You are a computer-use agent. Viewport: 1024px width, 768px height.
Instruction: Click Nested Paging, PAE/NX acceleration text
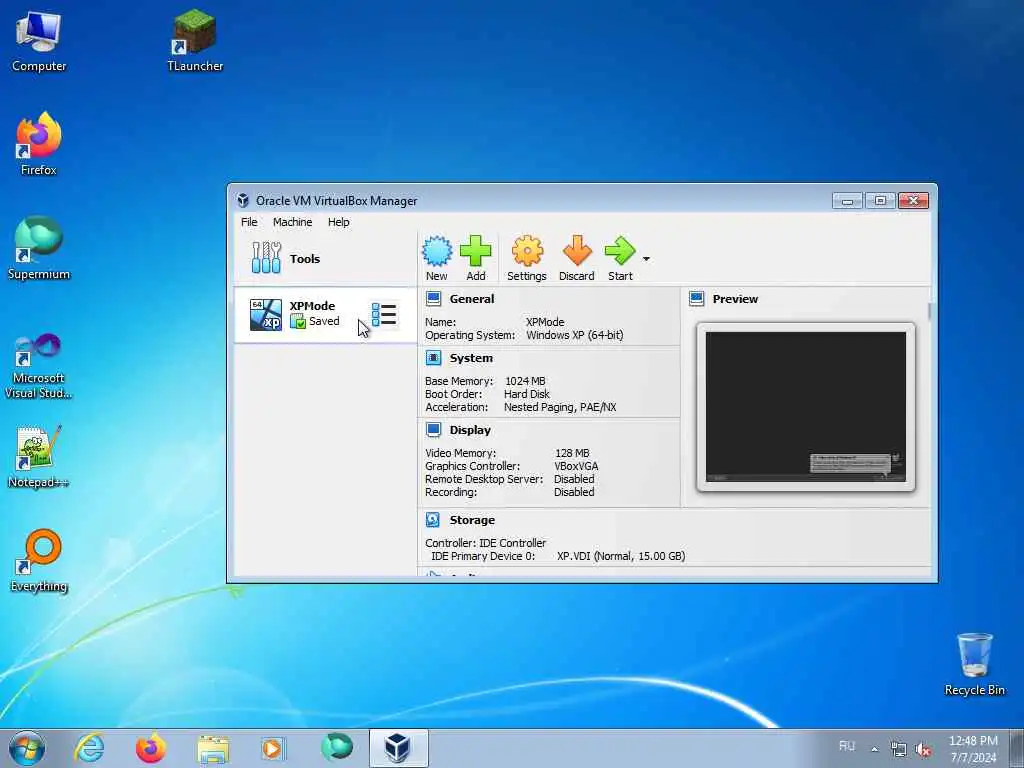tap(560, 407)
